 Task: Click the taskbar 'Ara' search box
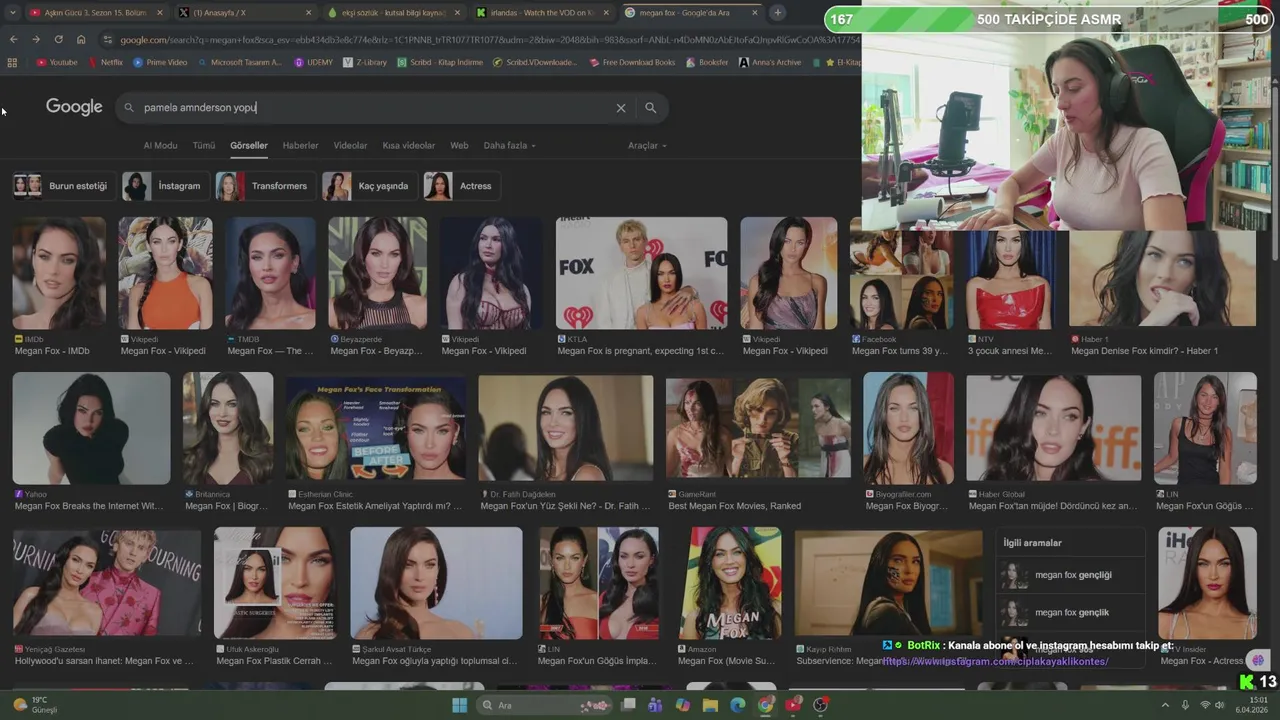pos(542,705)
